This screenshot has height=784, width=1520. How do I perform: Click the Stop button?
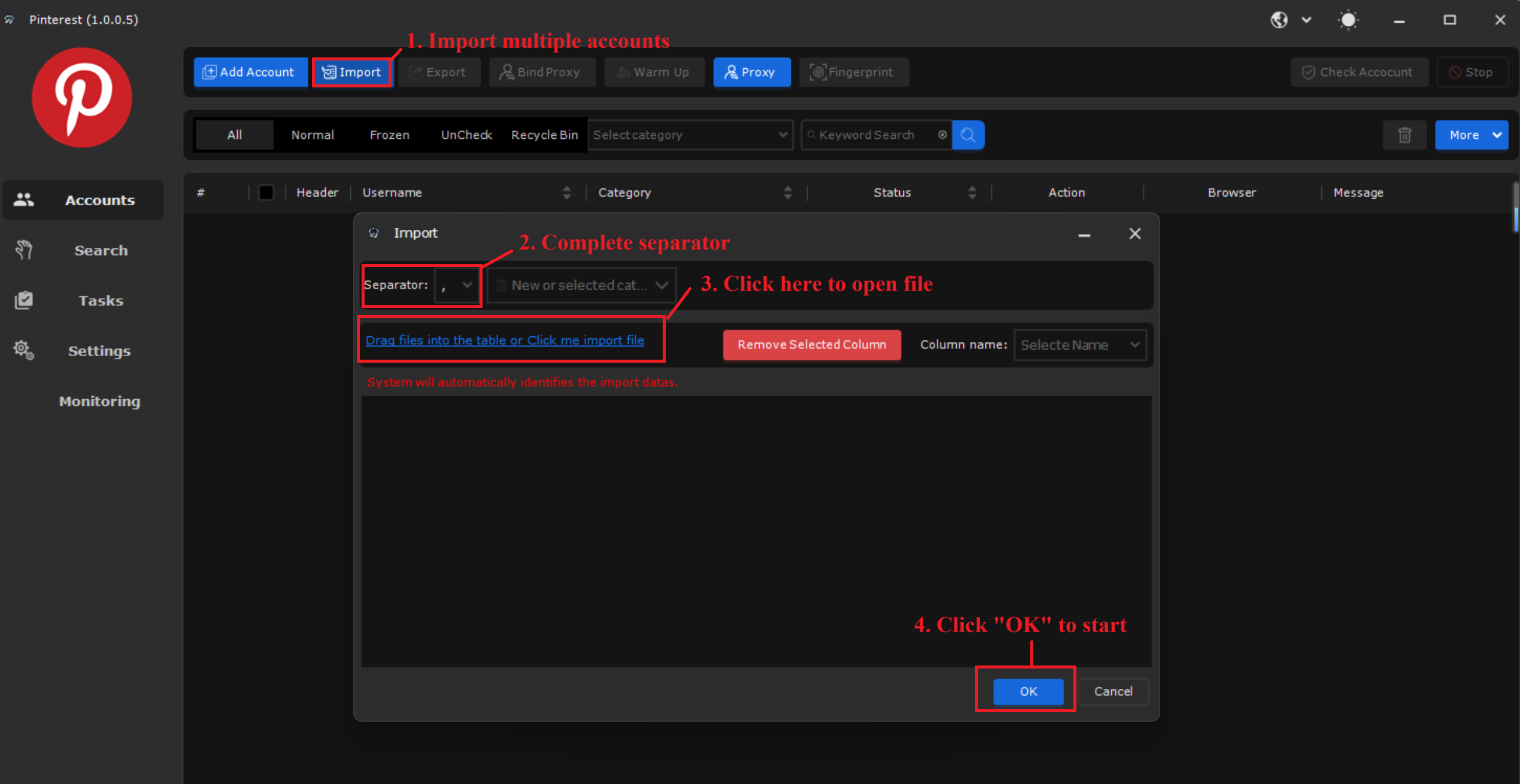click(1472, 72)
